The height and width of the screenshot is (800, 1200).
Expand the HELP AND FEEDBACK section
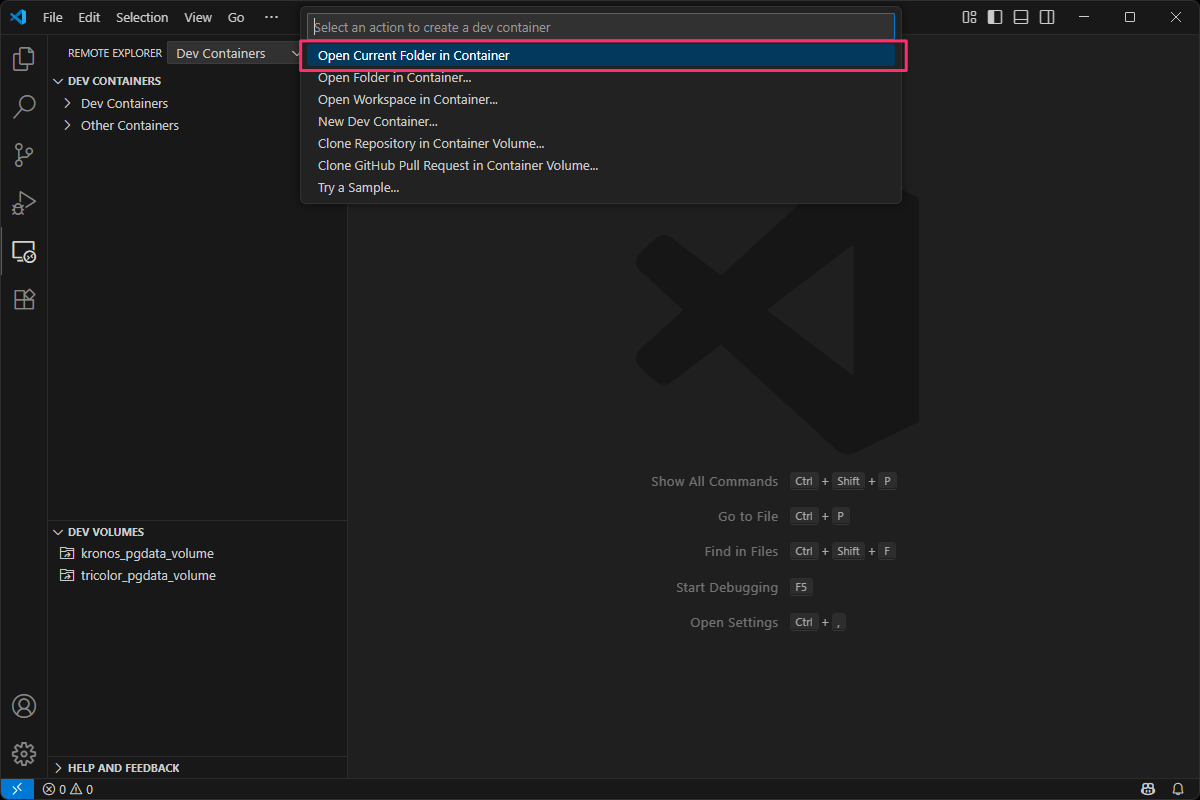(197, 768)
